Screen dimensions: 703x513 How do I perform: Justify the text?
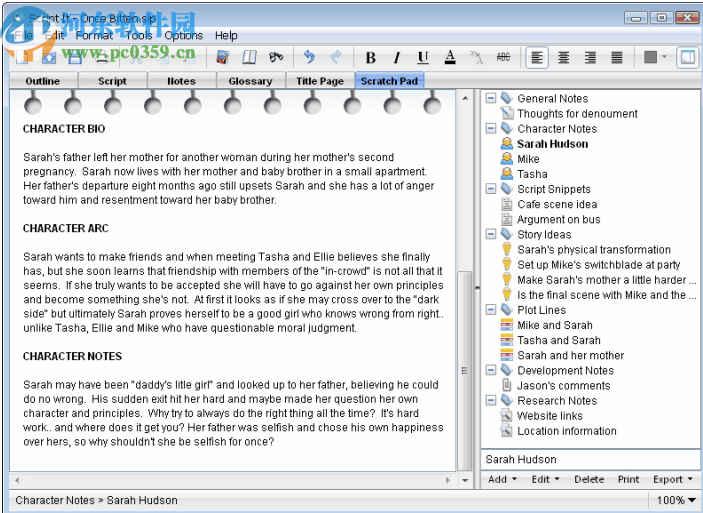[617, 57]
